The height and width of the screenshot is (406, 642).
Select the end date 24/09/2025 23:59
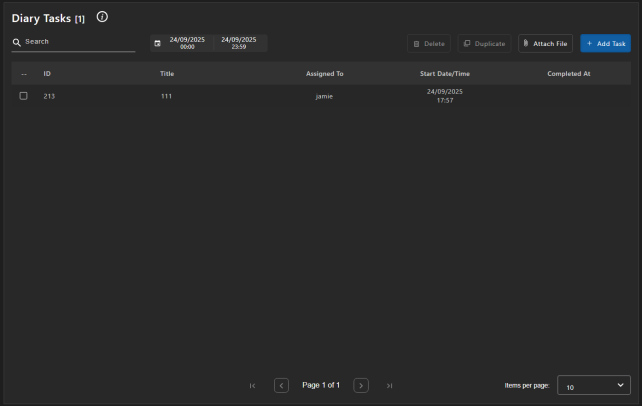[239, 43]
